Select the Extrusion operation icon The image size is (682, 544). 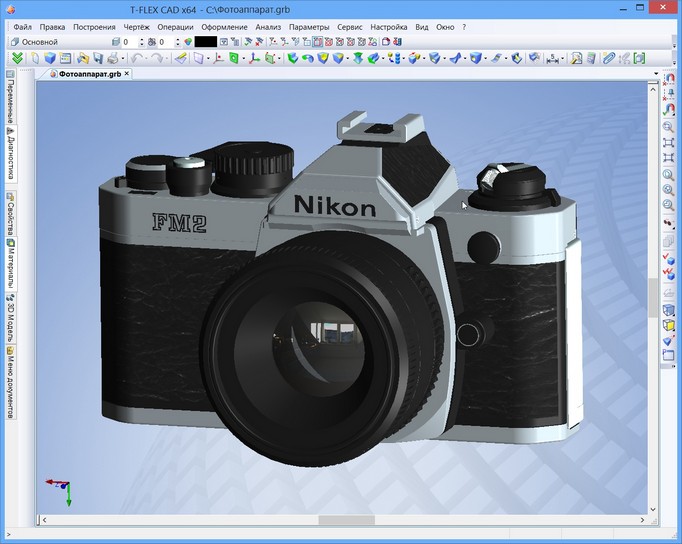click(293, 58)
